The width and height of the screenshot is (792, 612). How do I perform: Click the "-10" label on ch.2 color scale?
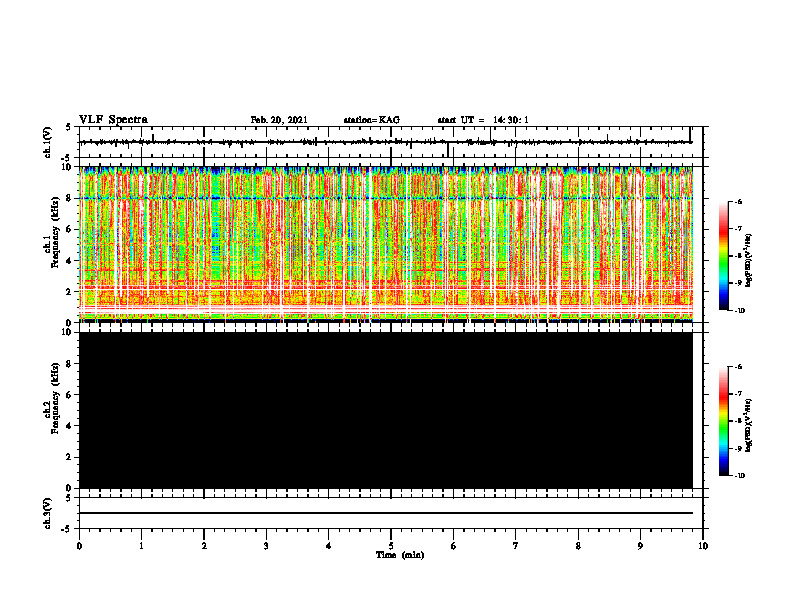click(740, 476)
